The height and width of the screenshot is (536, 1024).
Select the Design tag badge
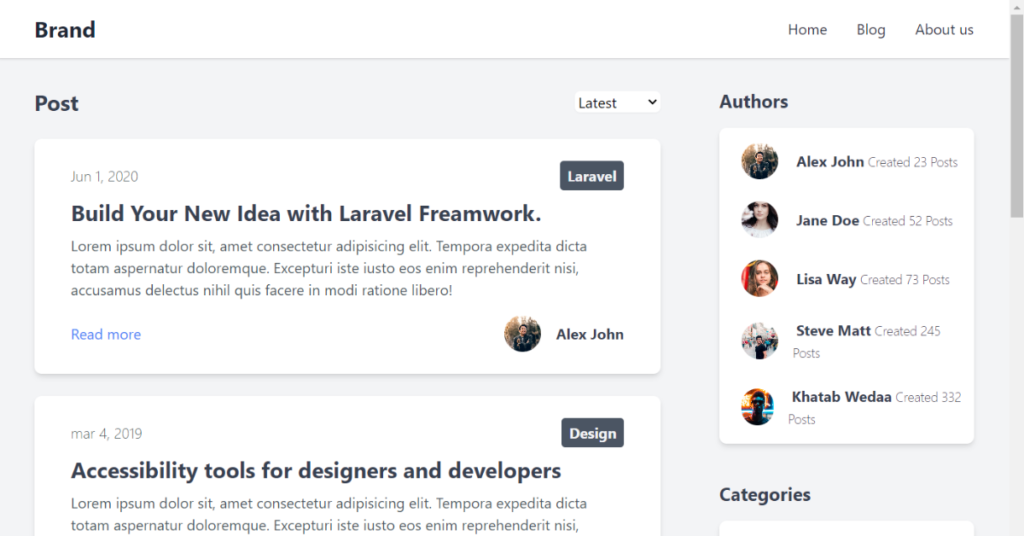click(x=593, y=433)
